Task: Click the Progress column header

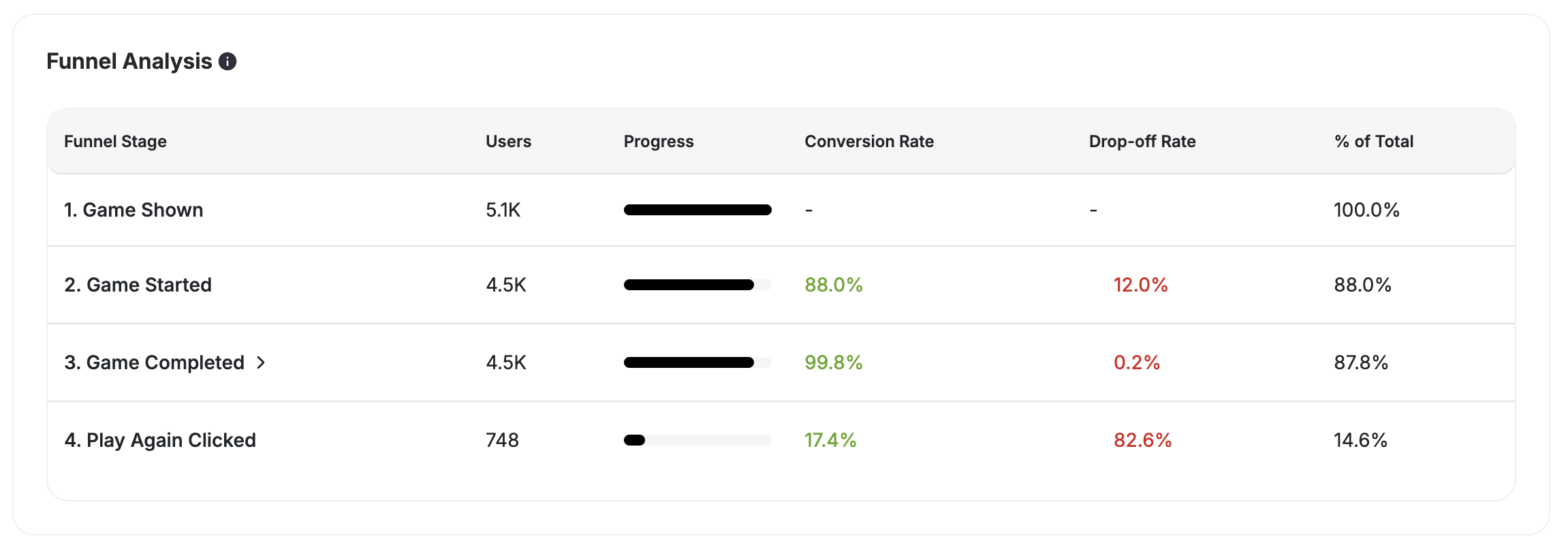Action: click(x=658, y=141)
